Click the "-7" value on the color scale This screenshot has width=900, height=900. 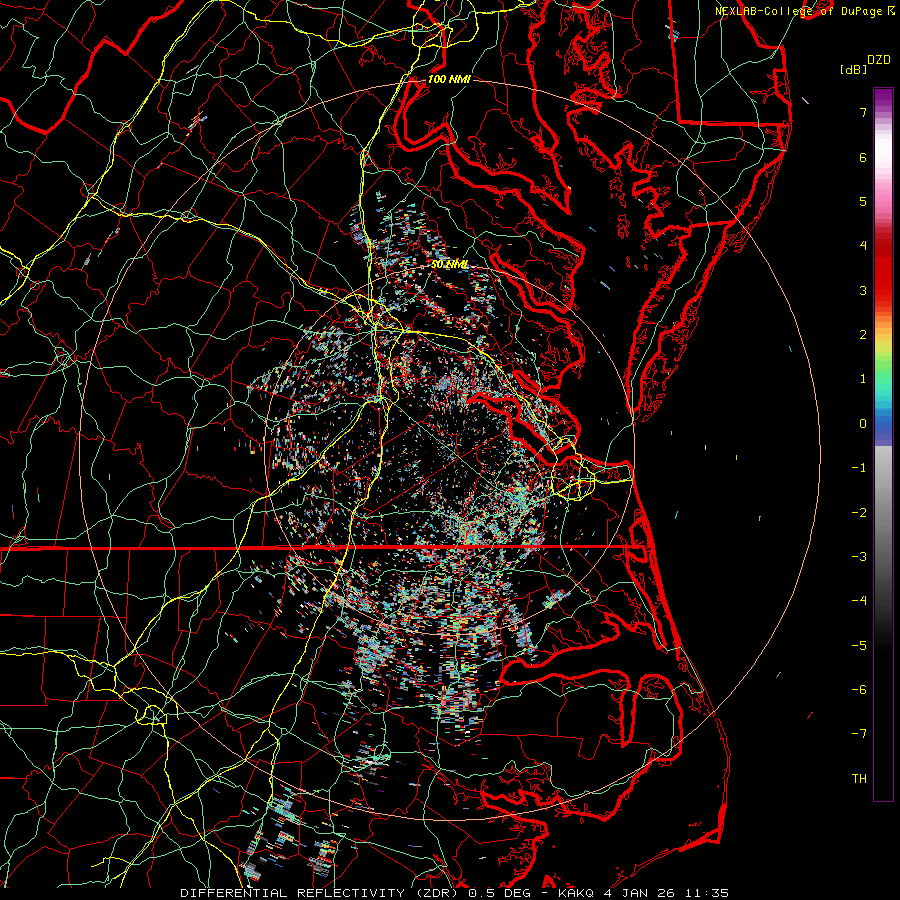click(859, 734)
